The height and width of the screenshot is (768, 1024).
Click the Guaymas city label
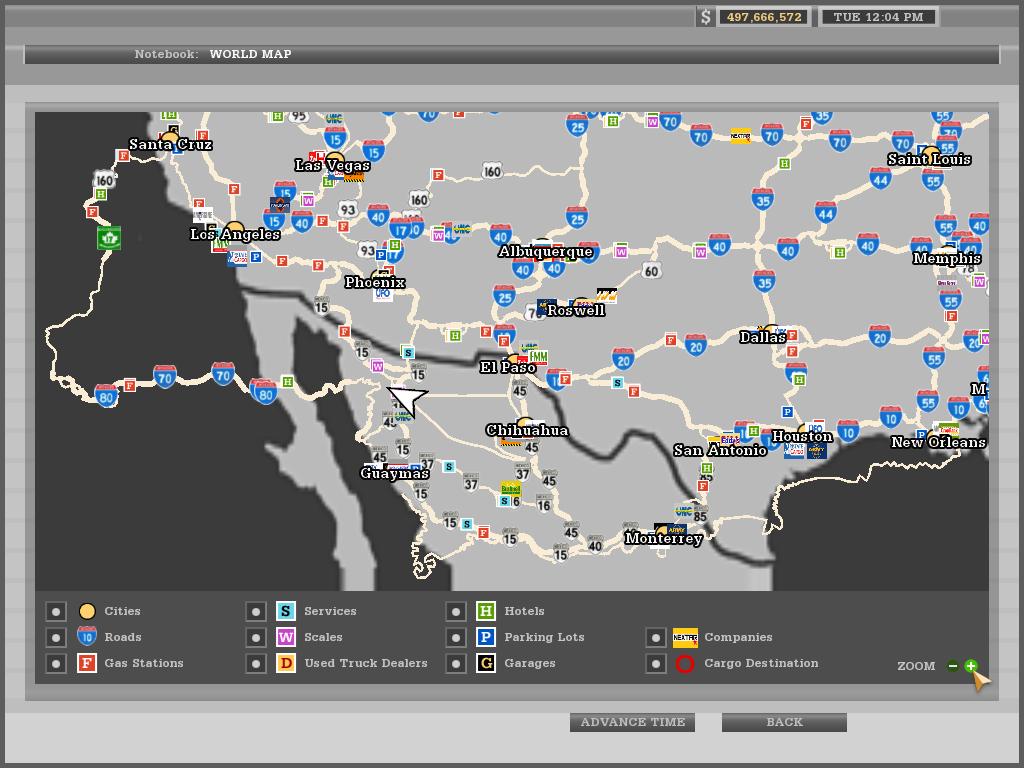coord(394,473)
